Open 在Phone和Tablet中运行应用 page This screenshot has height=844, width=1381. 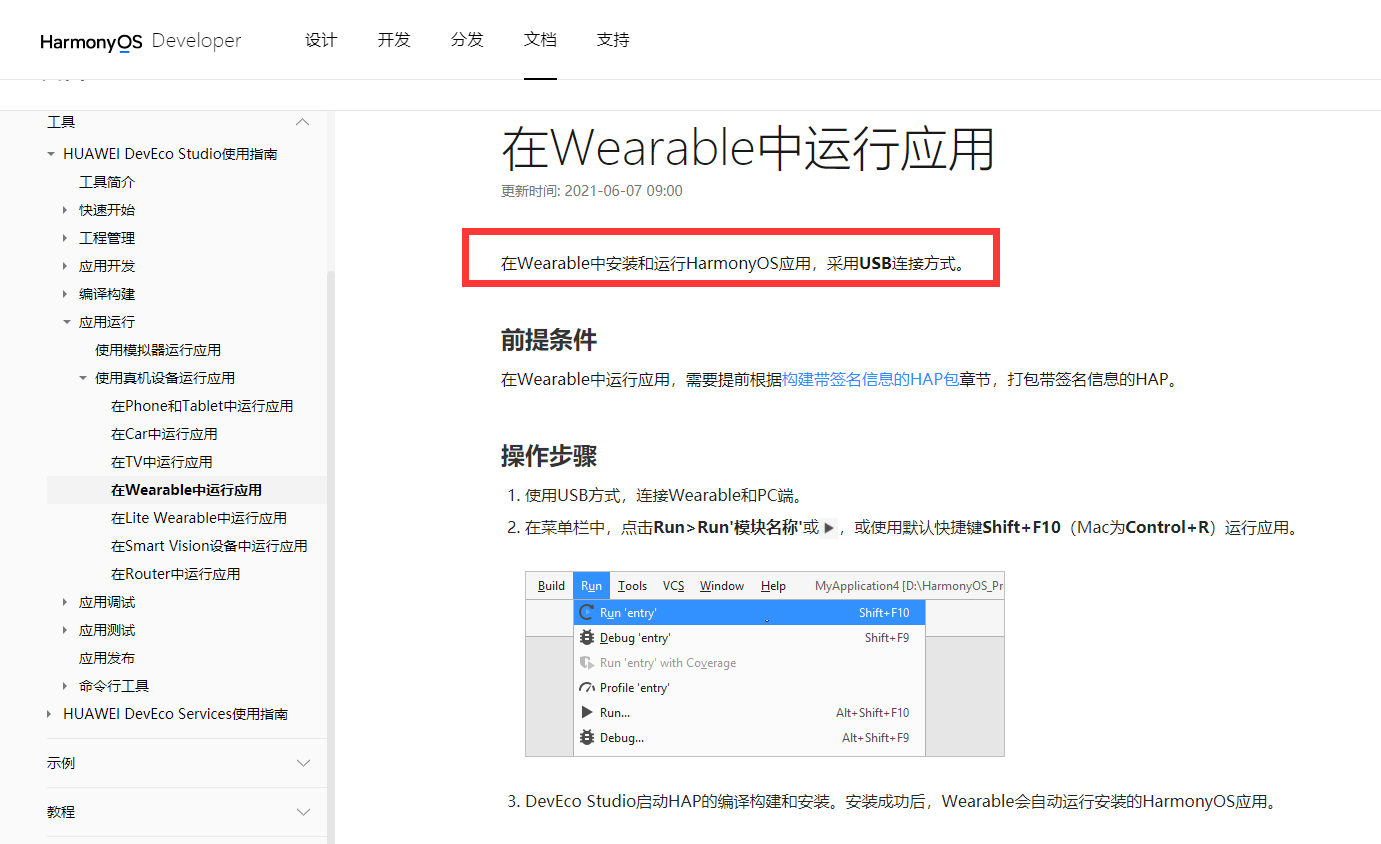coord(202,406)
